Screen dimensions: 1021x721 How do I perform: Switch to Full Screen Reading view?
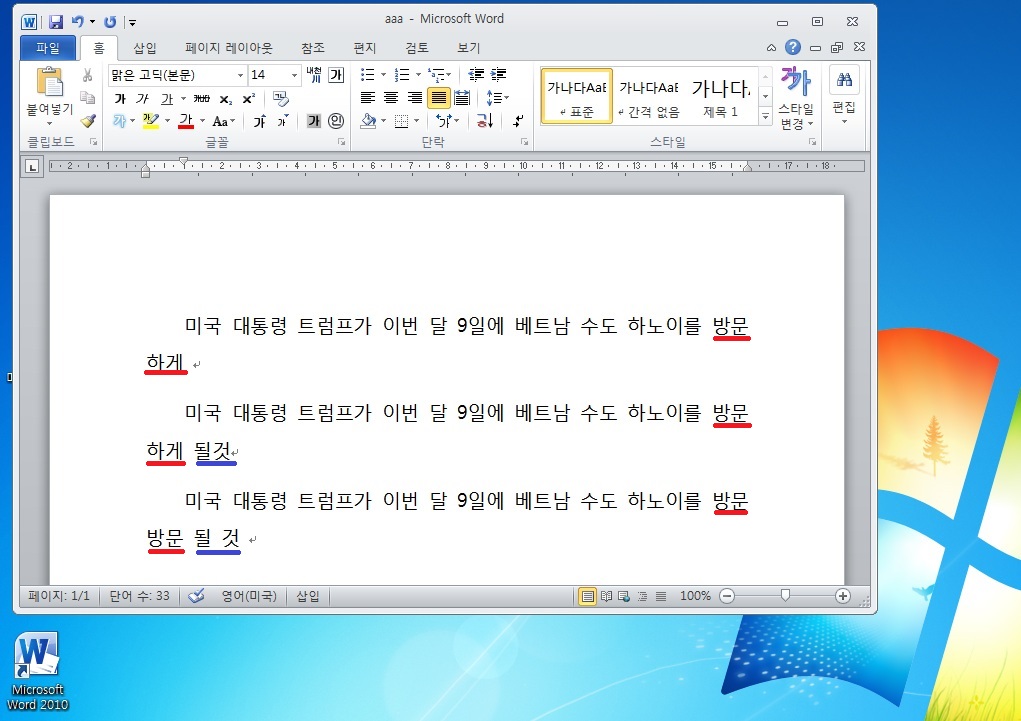pos(606,596)
